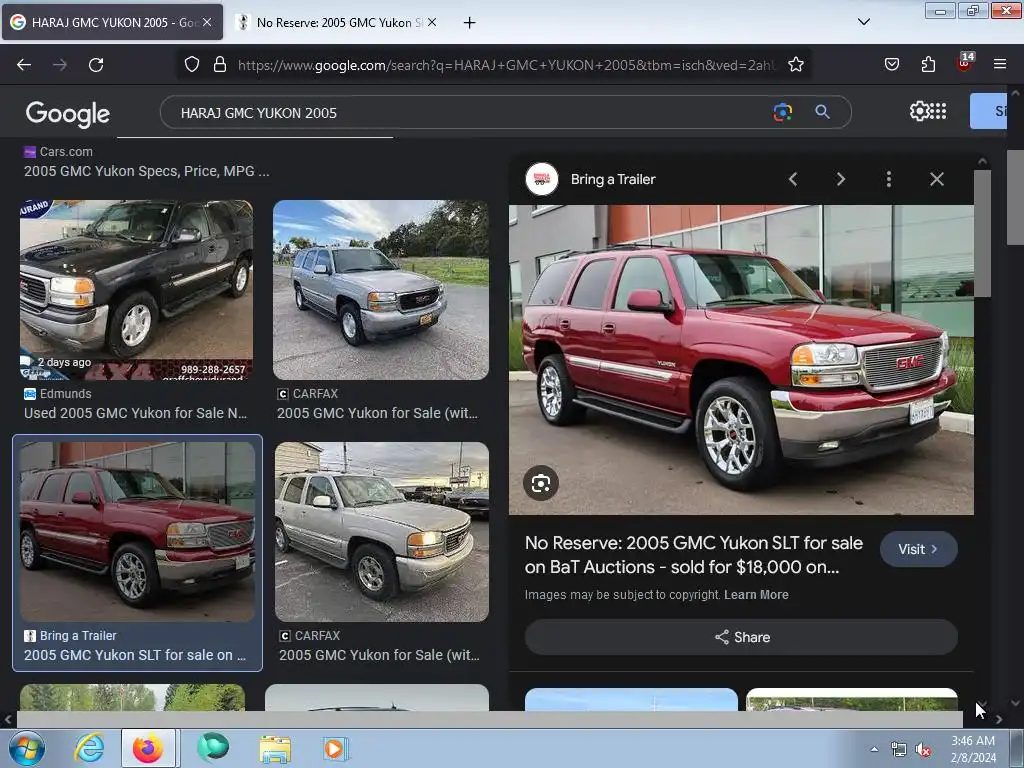Screen dimensions: 1024x768
Task: Open the No Reserve: 2005 GMC Yukon SLT title
Action: click(694, 555)
